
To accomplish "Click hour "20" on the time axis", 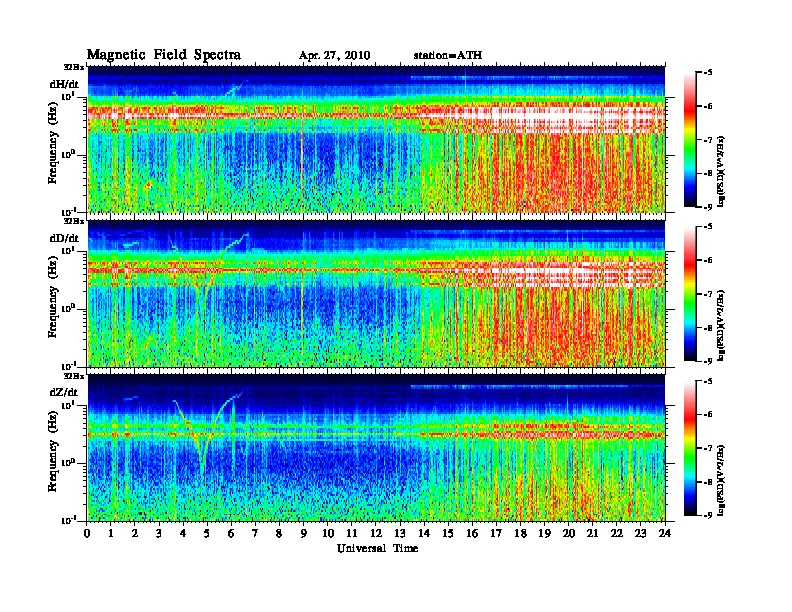I will [569, 533].
